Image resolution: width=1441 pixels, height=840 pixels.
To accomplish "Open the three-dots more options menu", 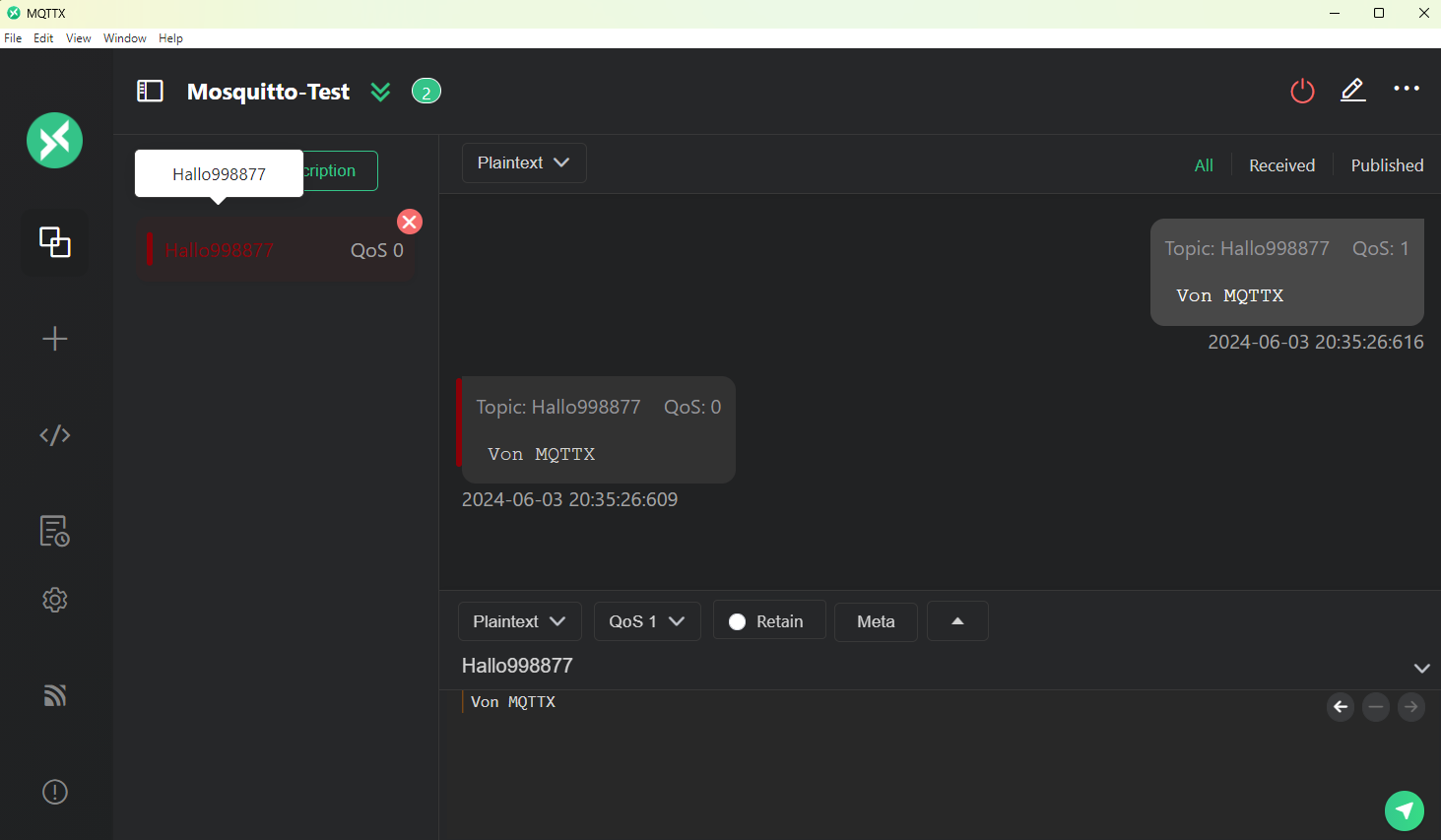I will [1406, 89].
